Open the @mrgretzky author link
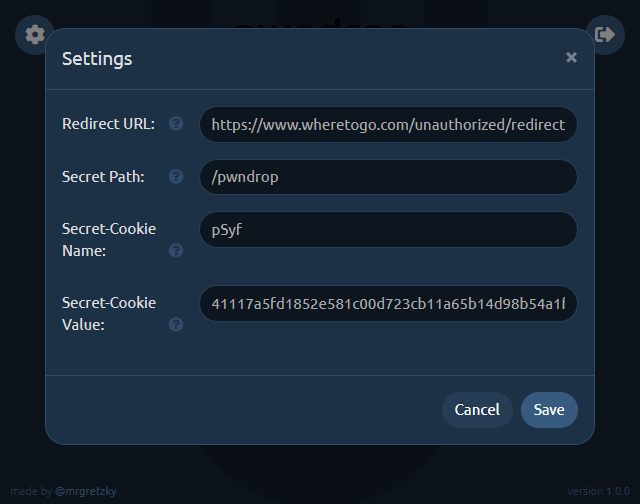 tap(86, 491)
